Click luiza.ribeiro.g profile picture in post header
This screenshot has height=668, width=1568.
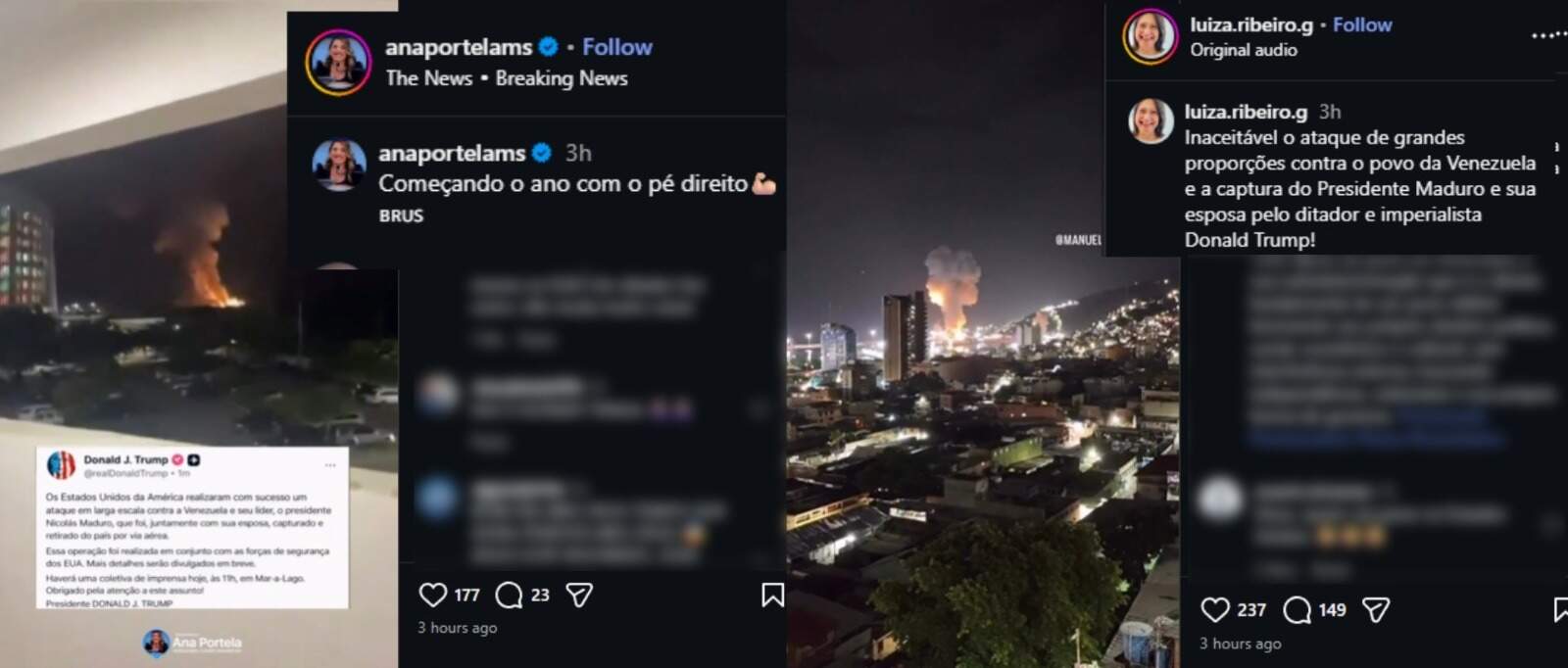1150,37
